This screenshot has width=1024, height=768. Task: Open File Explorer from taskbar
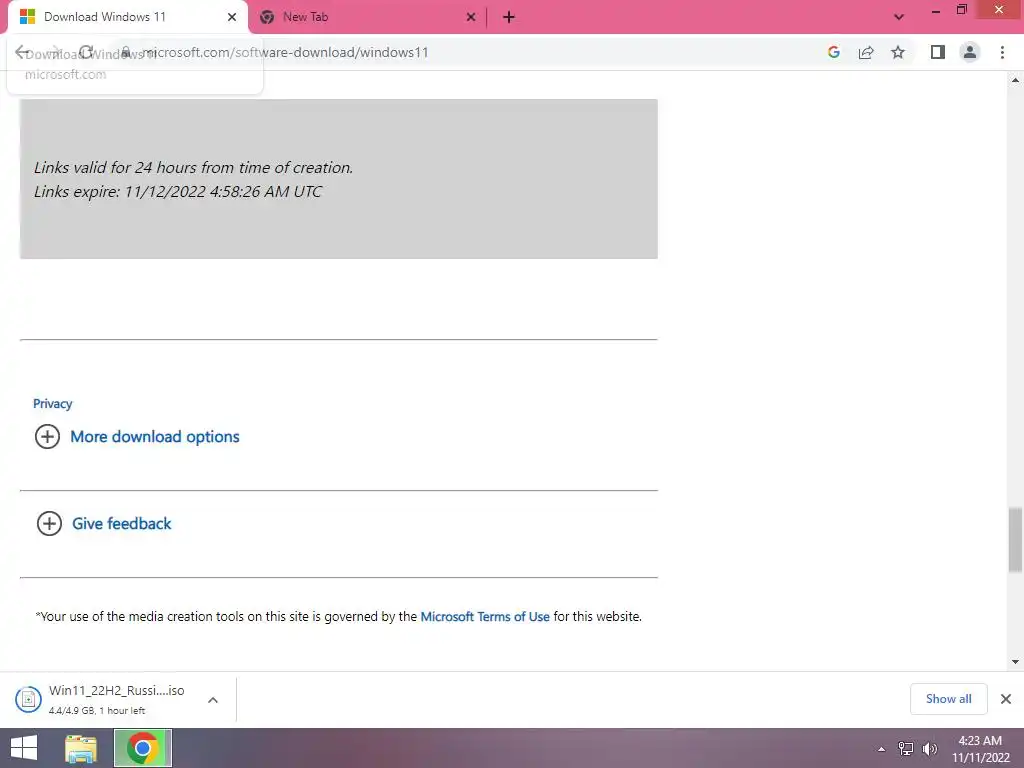80,748
